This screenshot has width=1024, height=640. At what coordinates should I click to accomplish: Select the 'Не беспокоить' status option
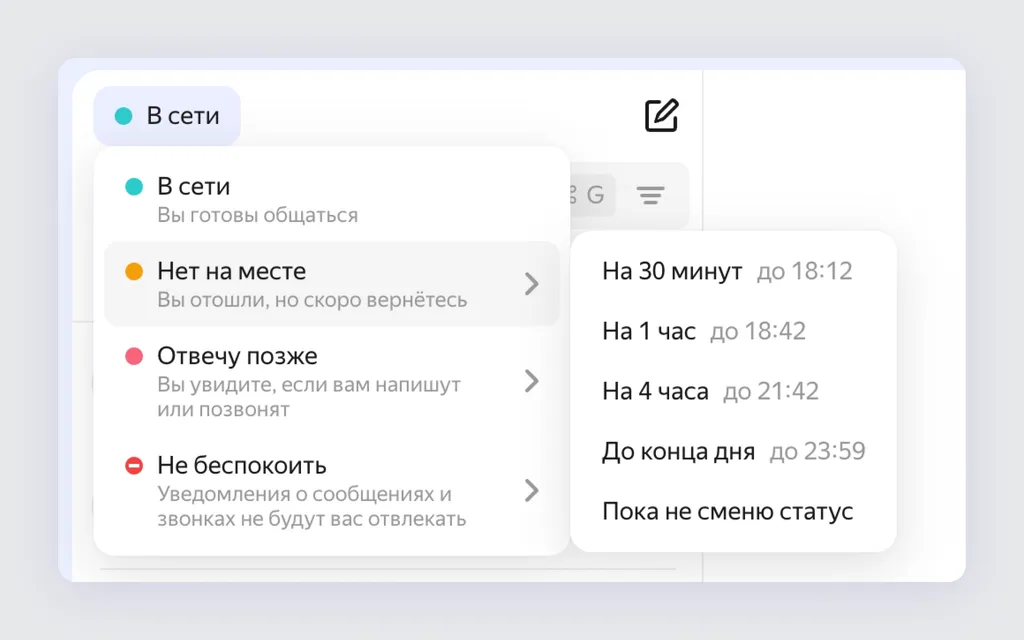point(332,491)
